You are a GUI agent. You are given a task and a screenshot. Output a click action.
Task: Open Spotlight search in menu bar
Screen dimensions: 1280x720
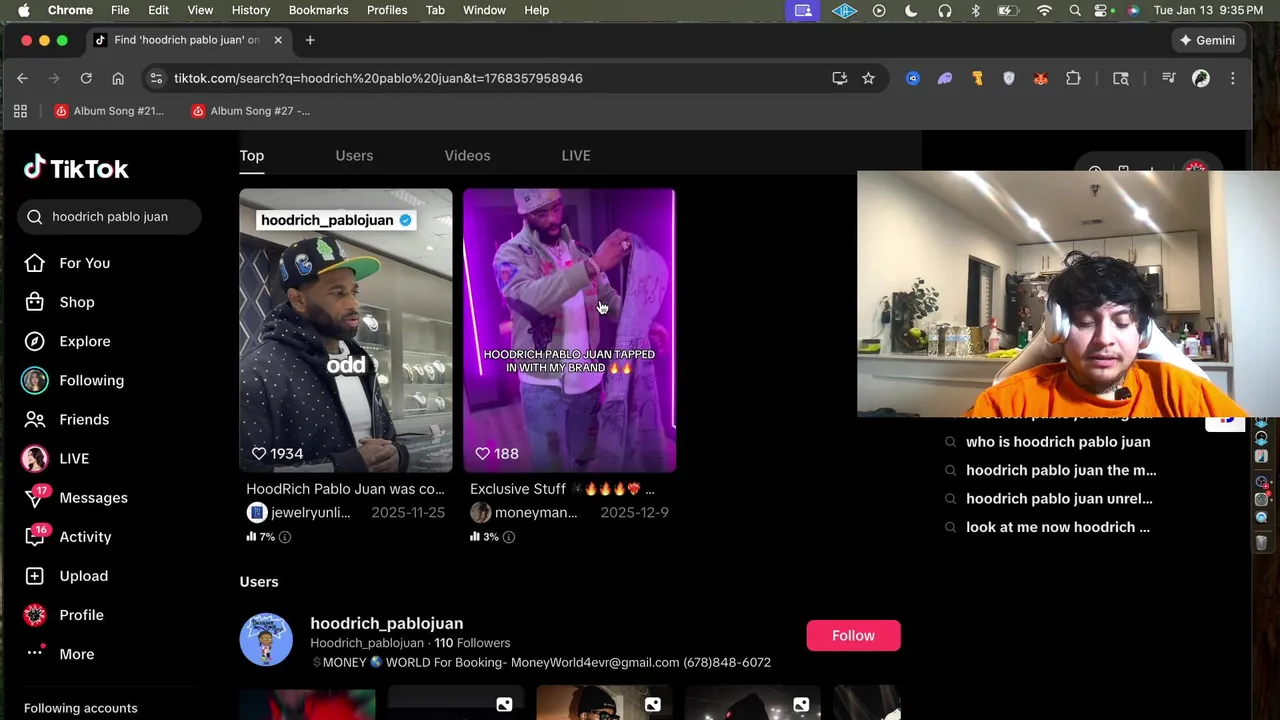click(x=1075, y=10)
